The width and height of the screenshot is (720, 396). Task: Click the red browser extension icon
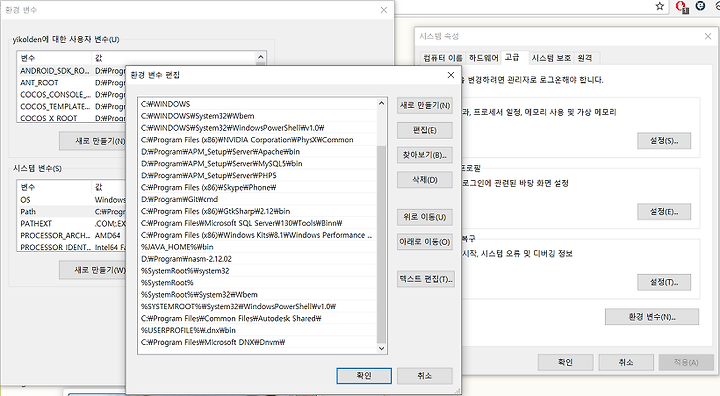point(681,7)
